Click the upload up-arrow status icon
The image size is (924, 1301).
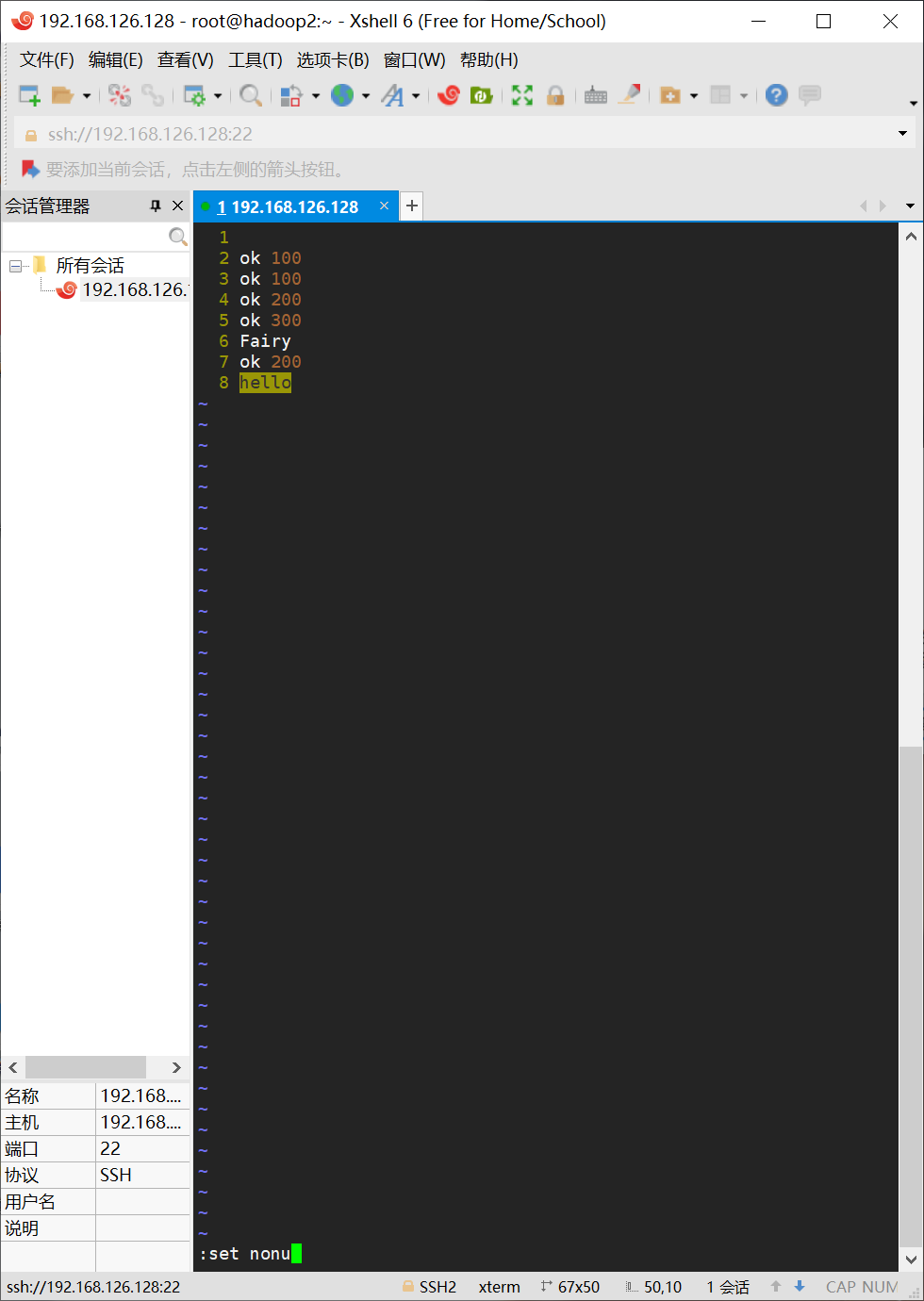[776, 1286]
